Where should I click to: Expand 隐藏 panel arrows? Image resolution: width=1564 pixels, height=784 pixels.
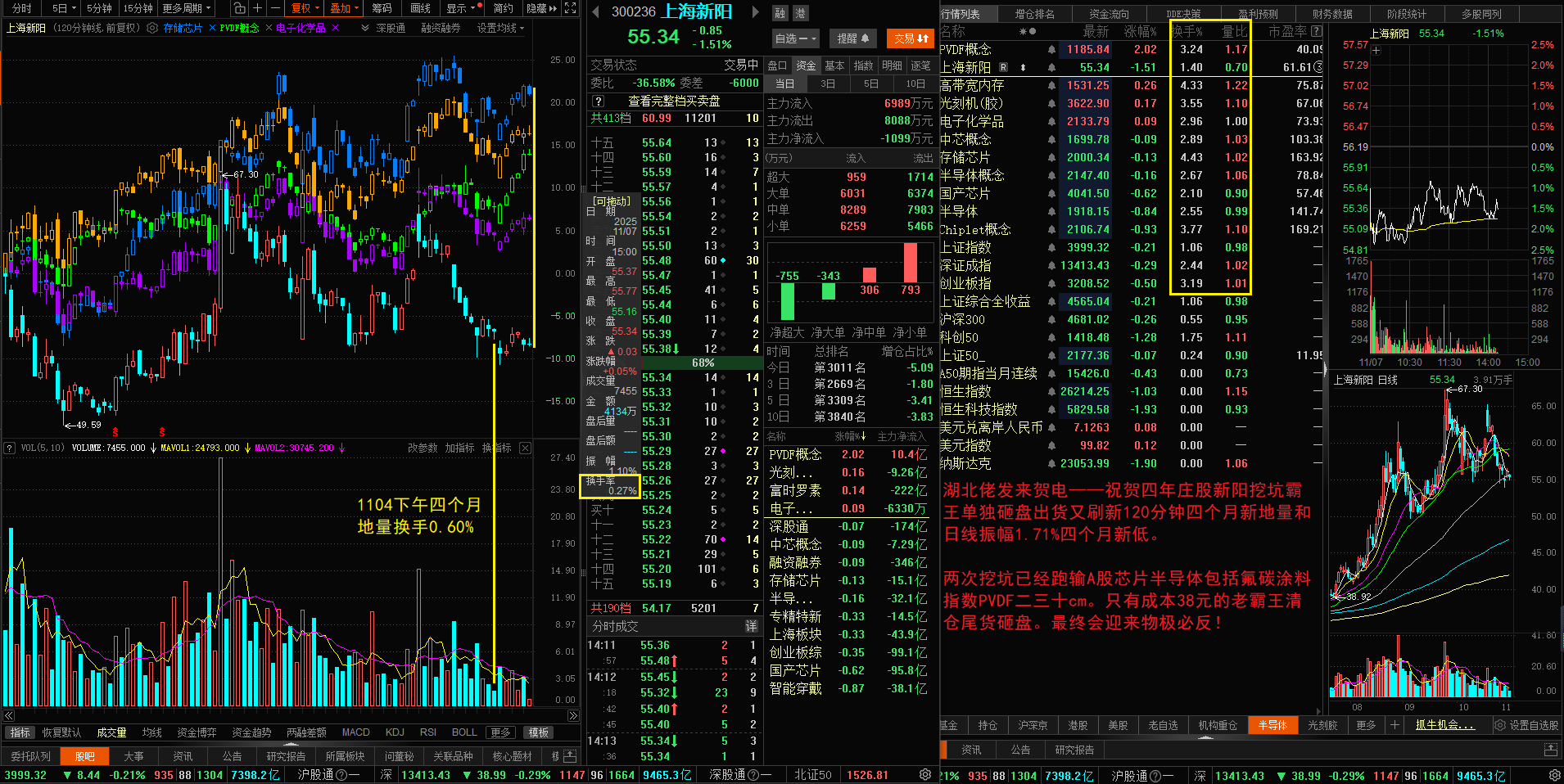pyautogui.click(x=541, y=8)
